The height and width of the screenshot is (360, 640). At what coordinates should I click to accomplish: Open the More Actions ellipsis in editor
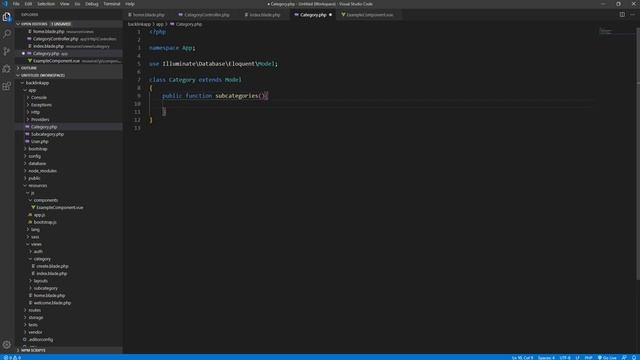(x=633, y=15)
